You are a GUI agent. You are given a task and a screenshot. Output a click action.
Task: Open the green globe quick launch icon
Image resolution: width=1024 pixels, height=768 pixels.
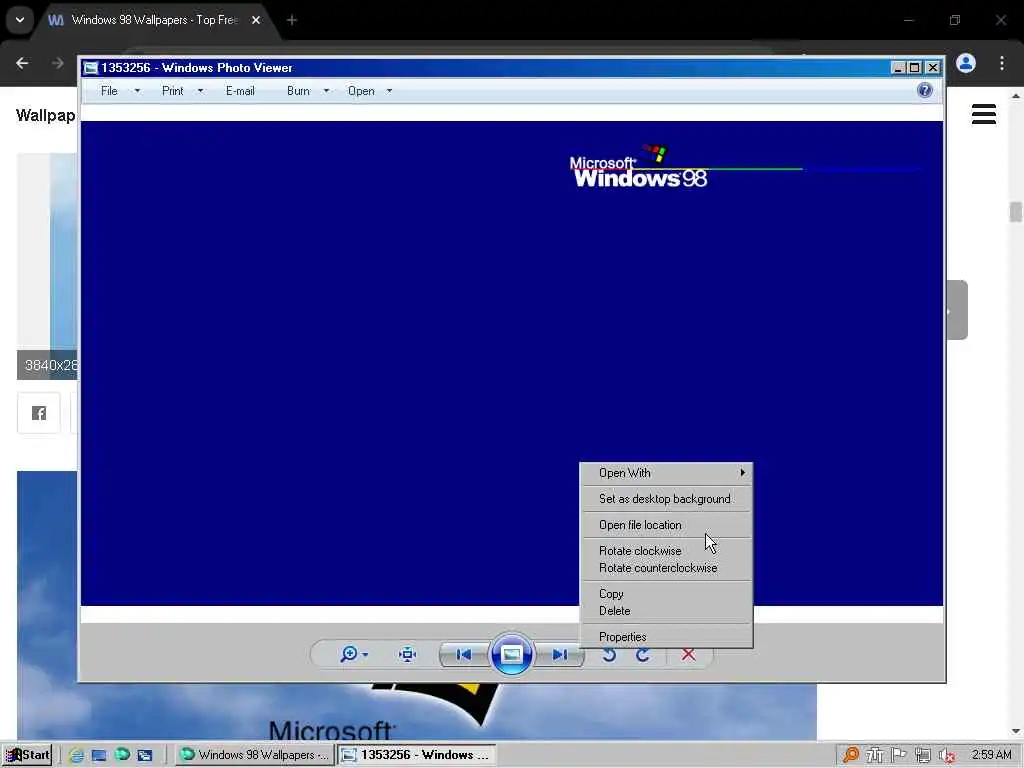(121, 755)
